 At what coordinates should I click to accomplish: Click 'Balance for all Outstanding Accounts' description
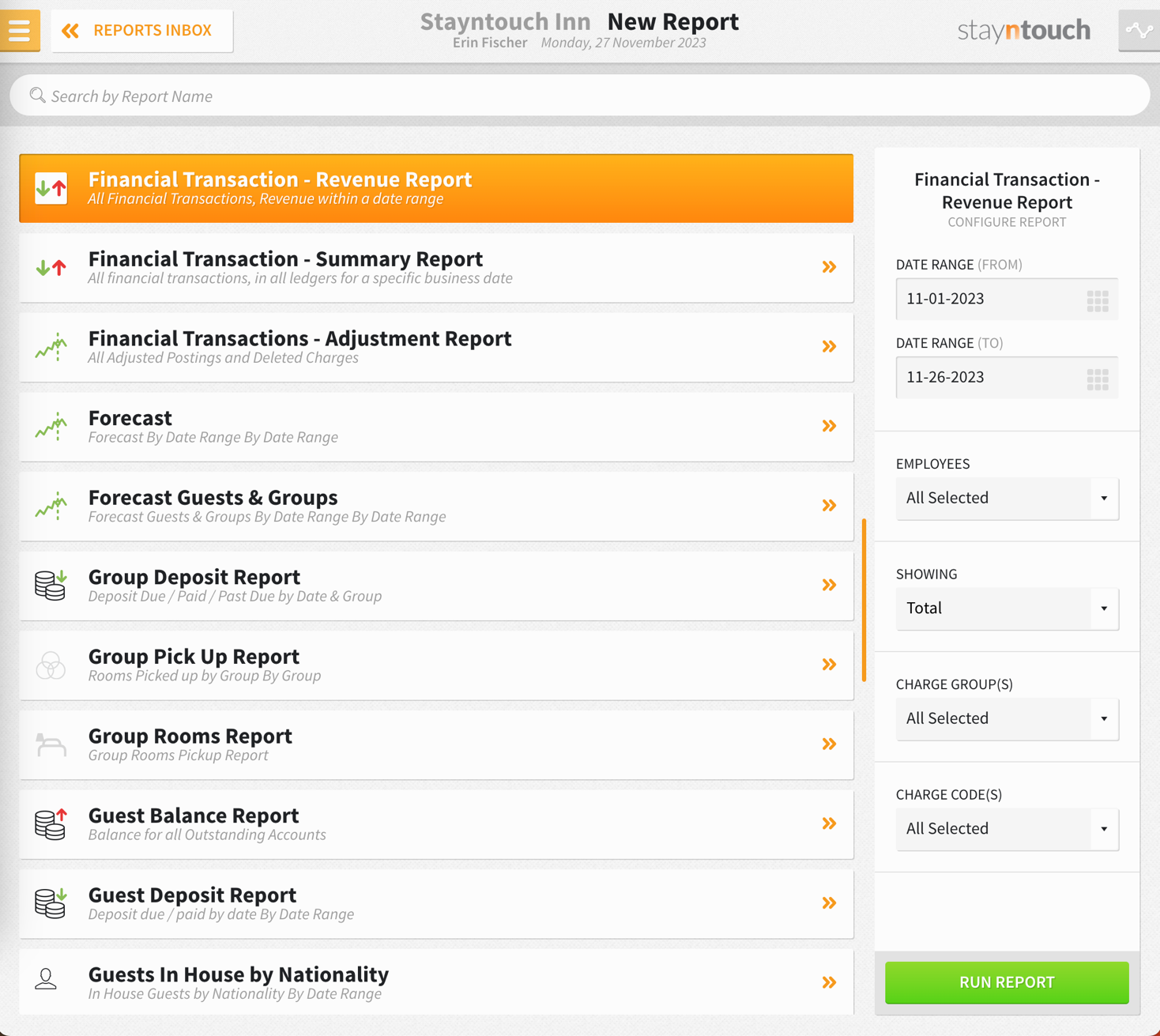click(207, 835)
